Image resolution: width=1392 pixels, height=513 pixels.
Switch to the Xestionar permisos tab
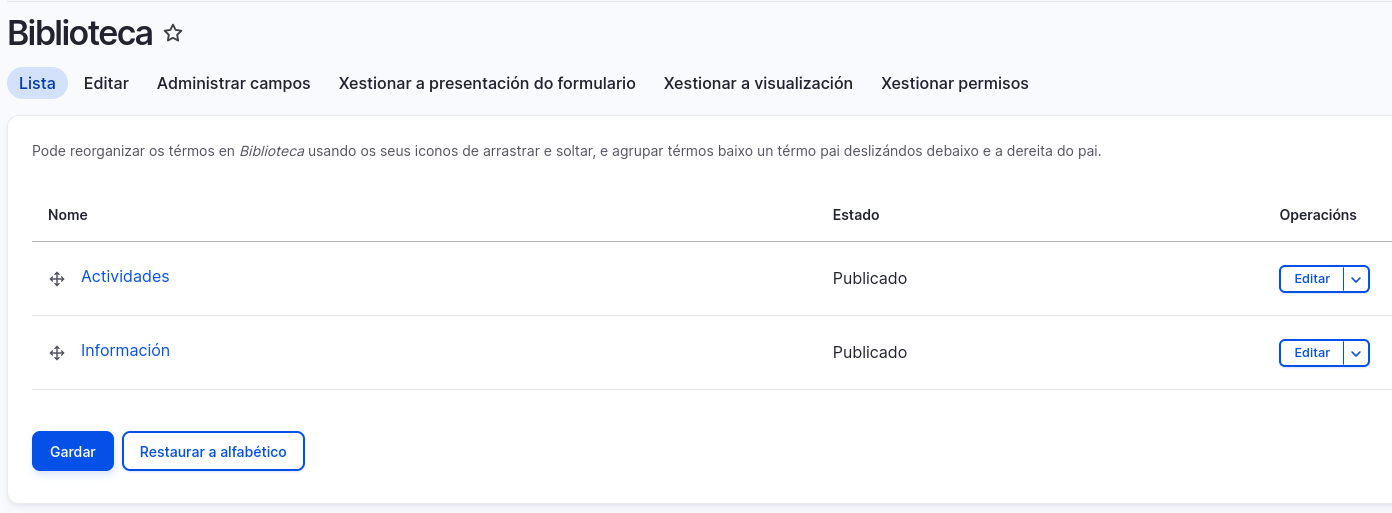tap(954, 83)
